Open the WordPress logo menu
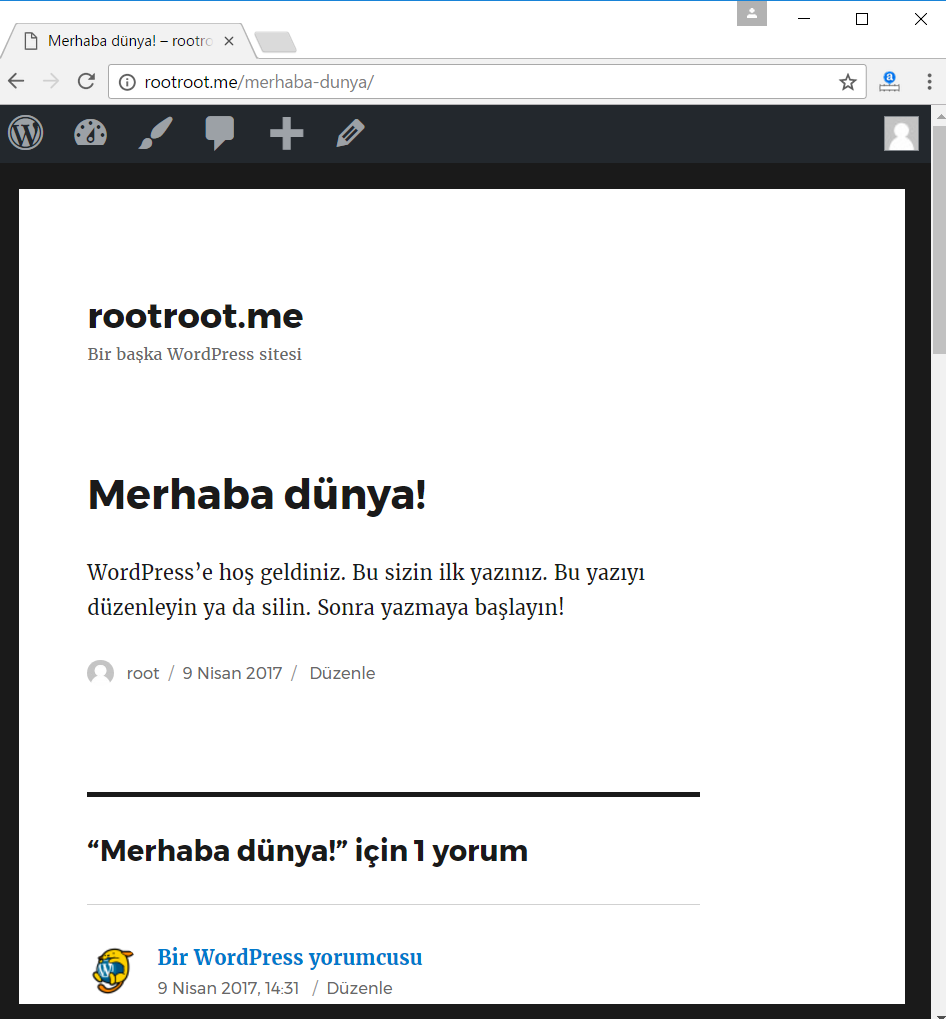This screenshot has width=946, height=1019. pos(25,133)
